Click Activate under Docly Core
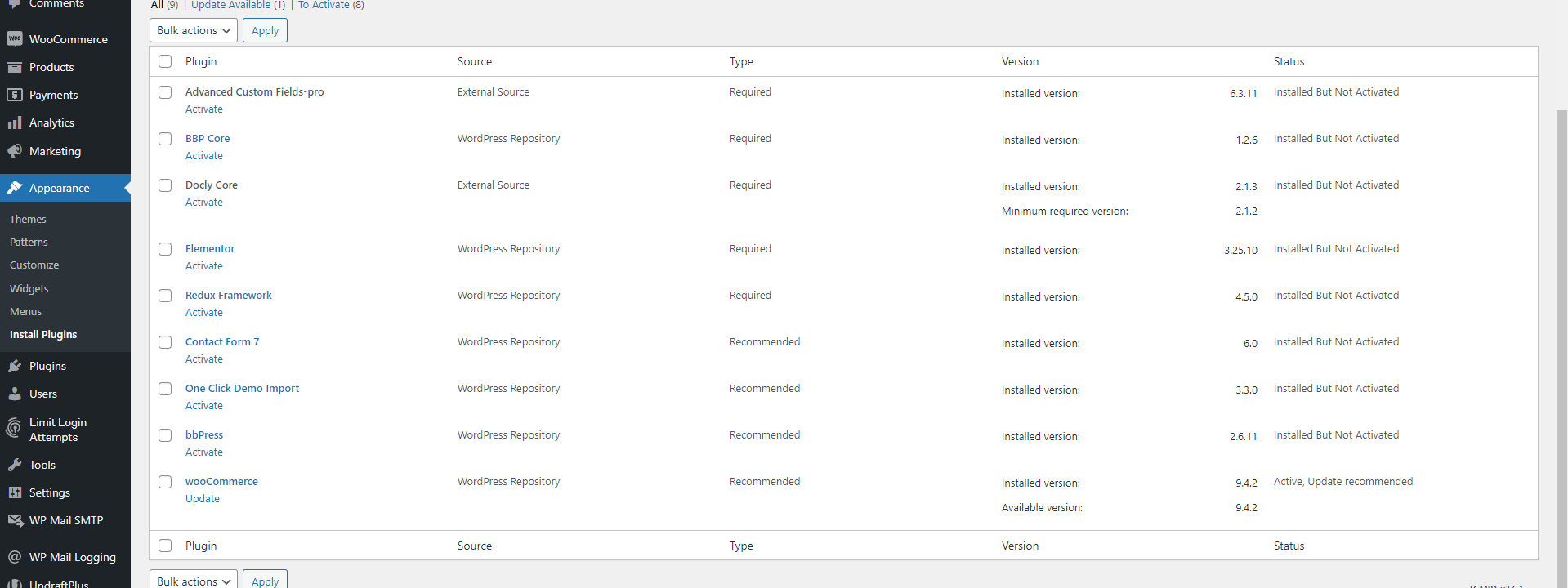This screenshot has width=1568, height=588. click(203, 203)
